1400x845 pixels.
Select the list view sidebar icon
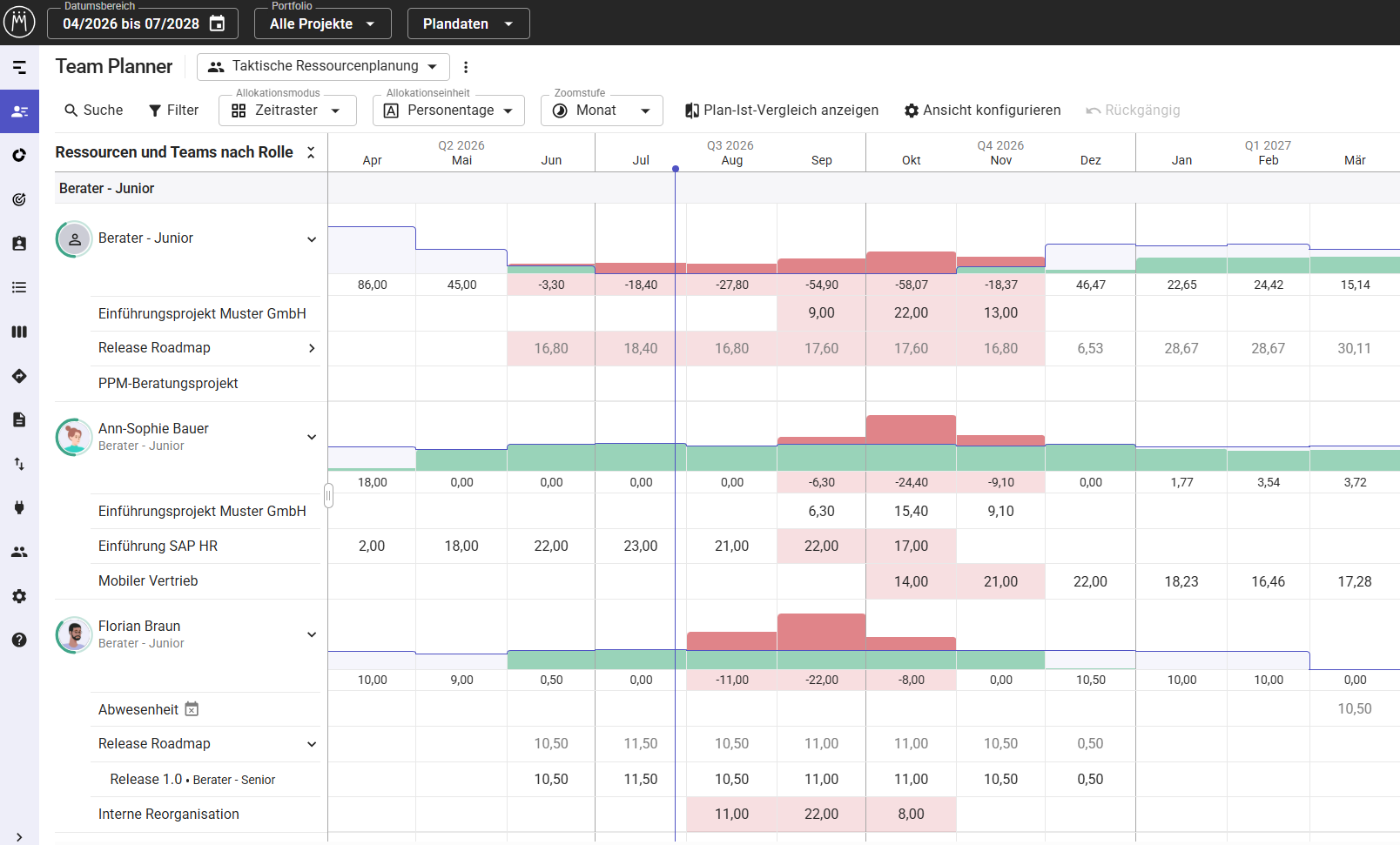tap(19, 287)
